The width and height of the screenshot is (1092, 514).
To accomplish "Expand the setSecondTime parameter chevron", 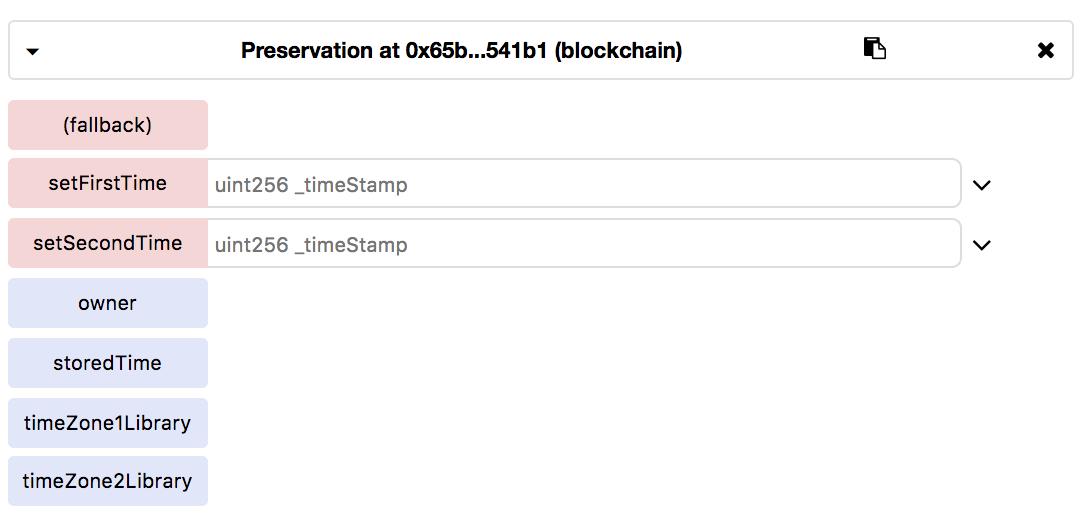I will [x=981, y=245].
